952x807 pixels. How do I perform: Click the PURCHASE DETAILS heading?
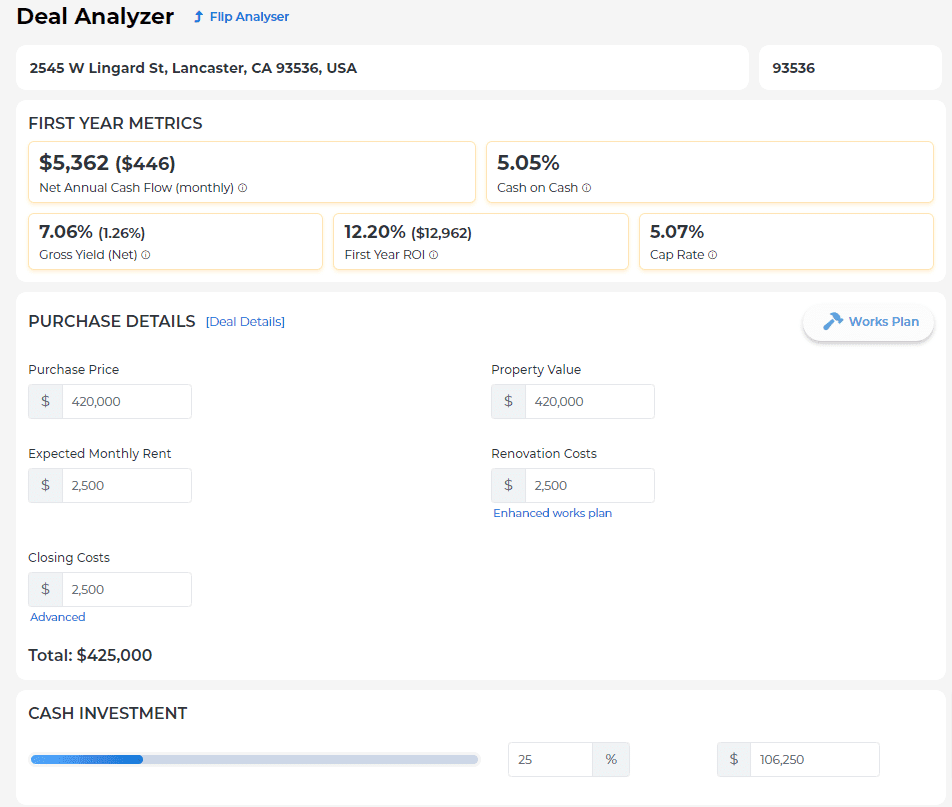point(112,321)
